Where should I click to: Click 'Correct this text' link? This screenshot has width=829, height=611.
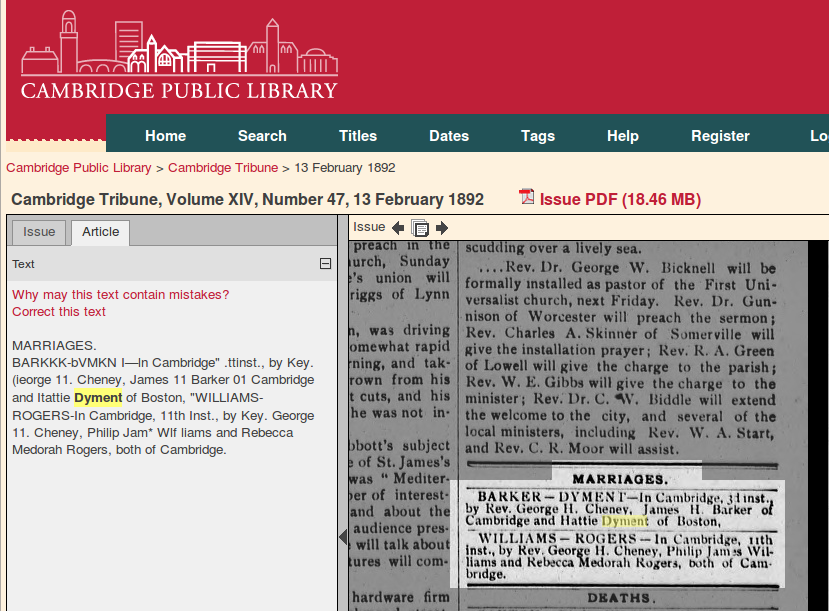click(59, 312)
